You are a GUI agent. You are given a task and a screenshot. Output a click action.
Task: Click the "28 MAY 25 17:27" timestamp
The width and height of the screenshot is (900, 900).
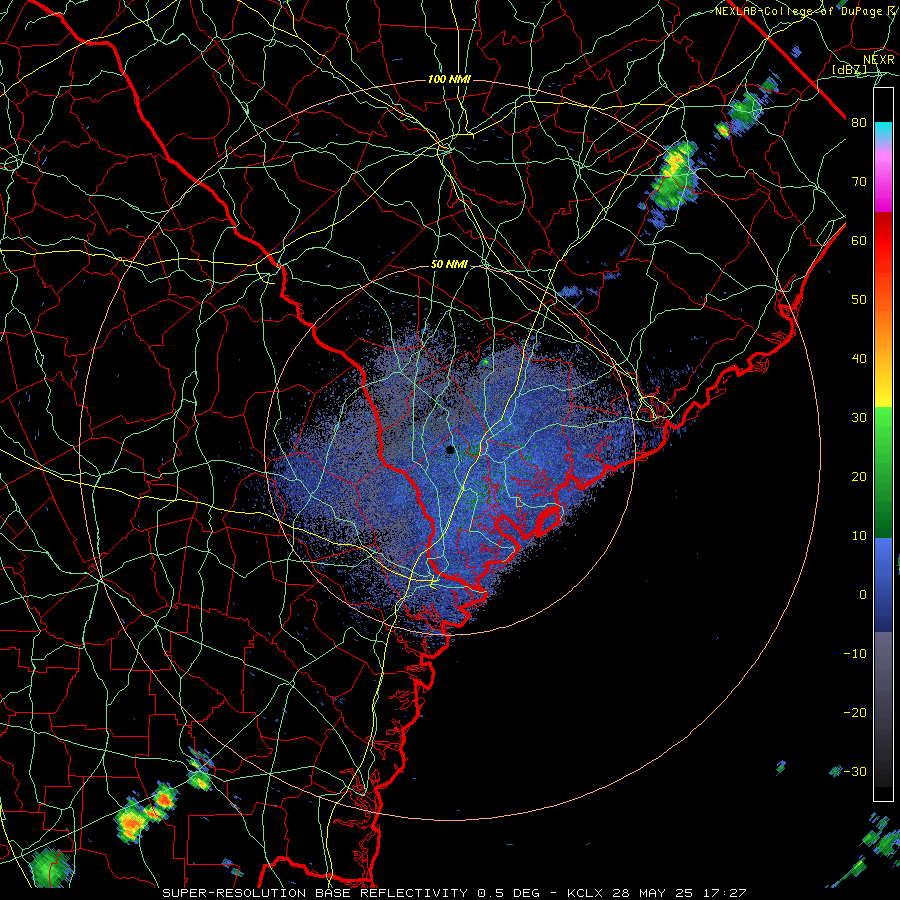(x=677, y=893)
